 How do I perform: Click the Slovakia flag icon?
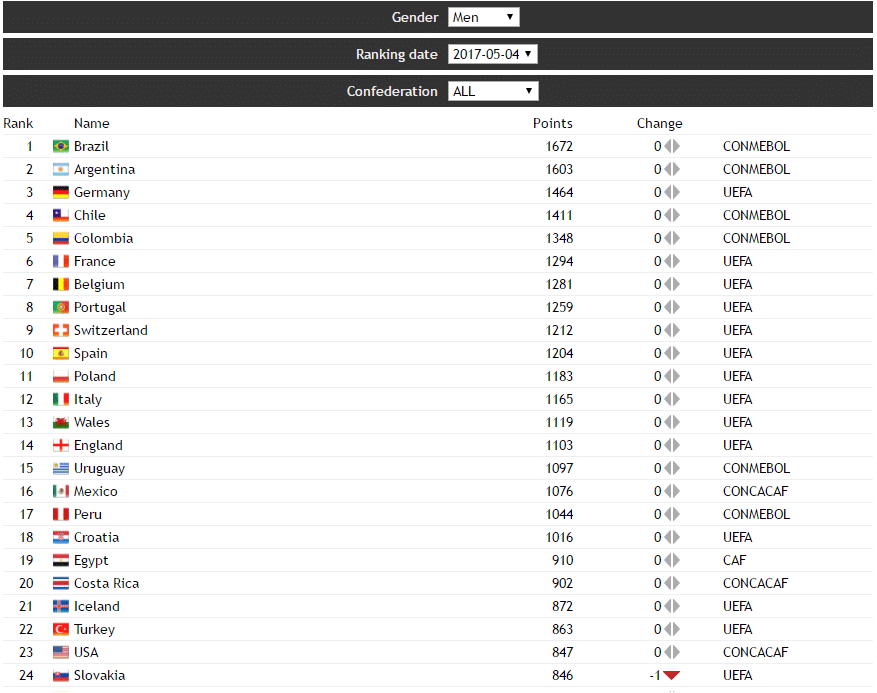point(60,675)
